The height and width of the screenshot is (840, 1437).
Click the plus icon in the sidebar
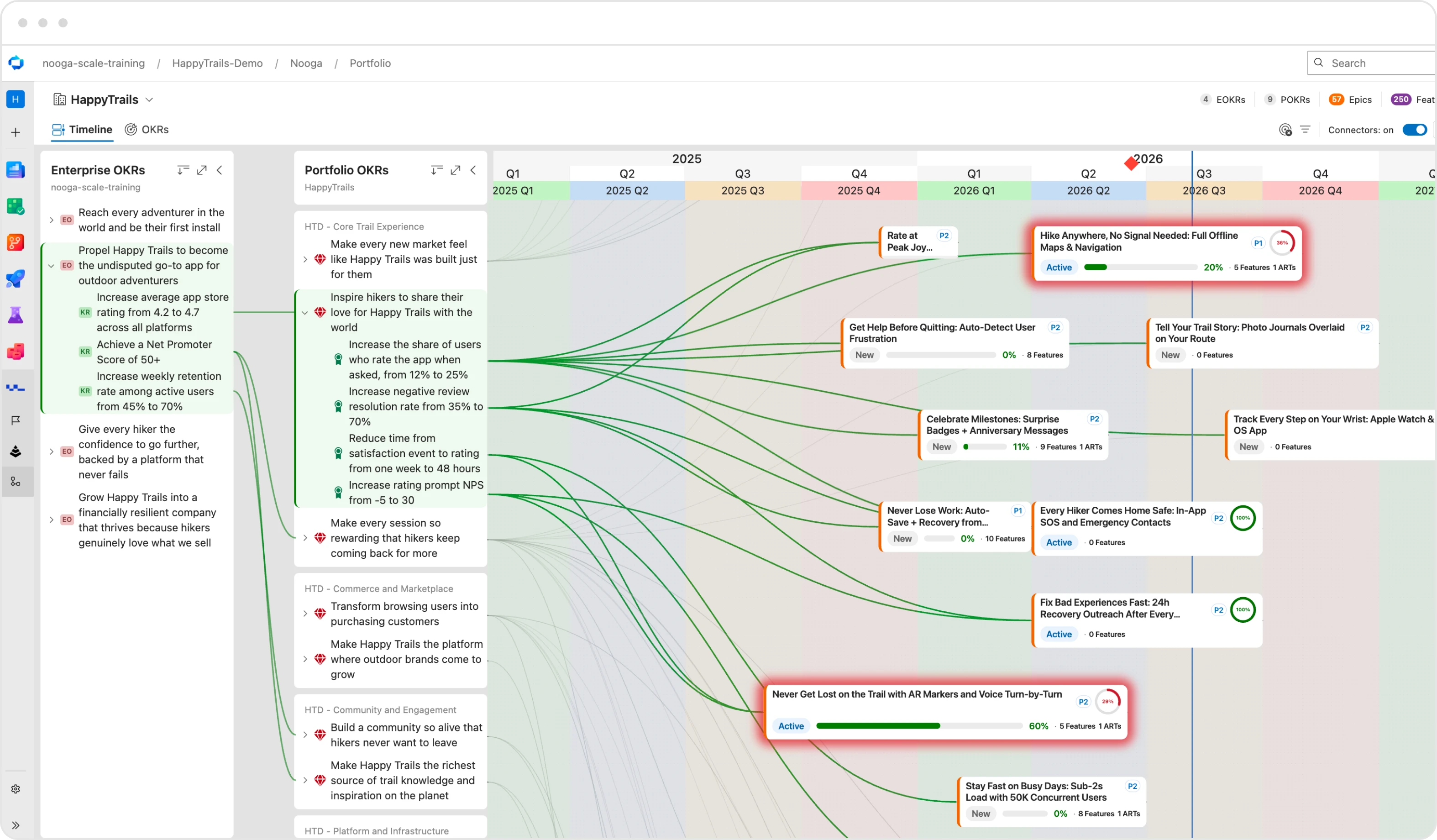click(16, 132)
